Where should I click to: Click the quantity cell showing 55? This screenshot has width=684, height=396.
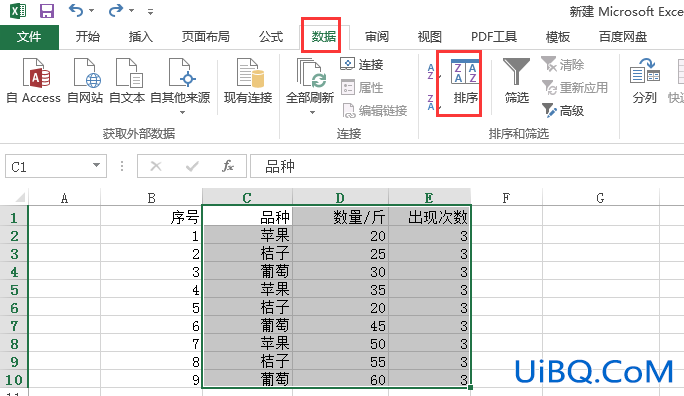tap(340, 362)
